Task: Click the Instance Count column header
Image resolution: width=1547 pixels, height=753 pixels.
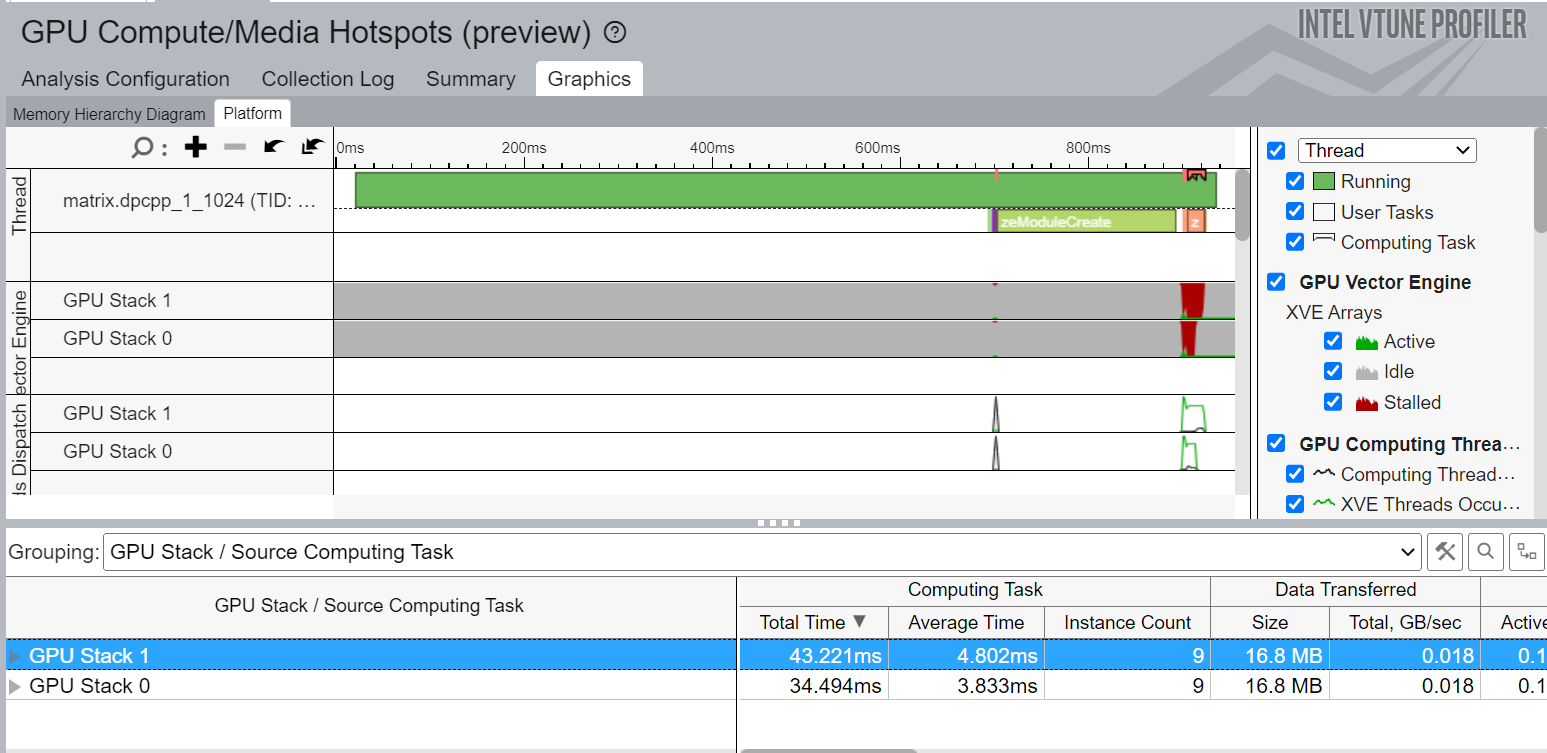Action: point(1127,622)
